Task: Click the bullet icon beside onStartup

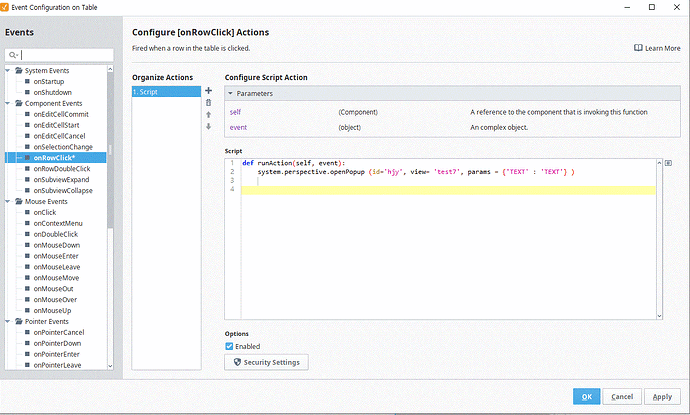Action: 27,81
